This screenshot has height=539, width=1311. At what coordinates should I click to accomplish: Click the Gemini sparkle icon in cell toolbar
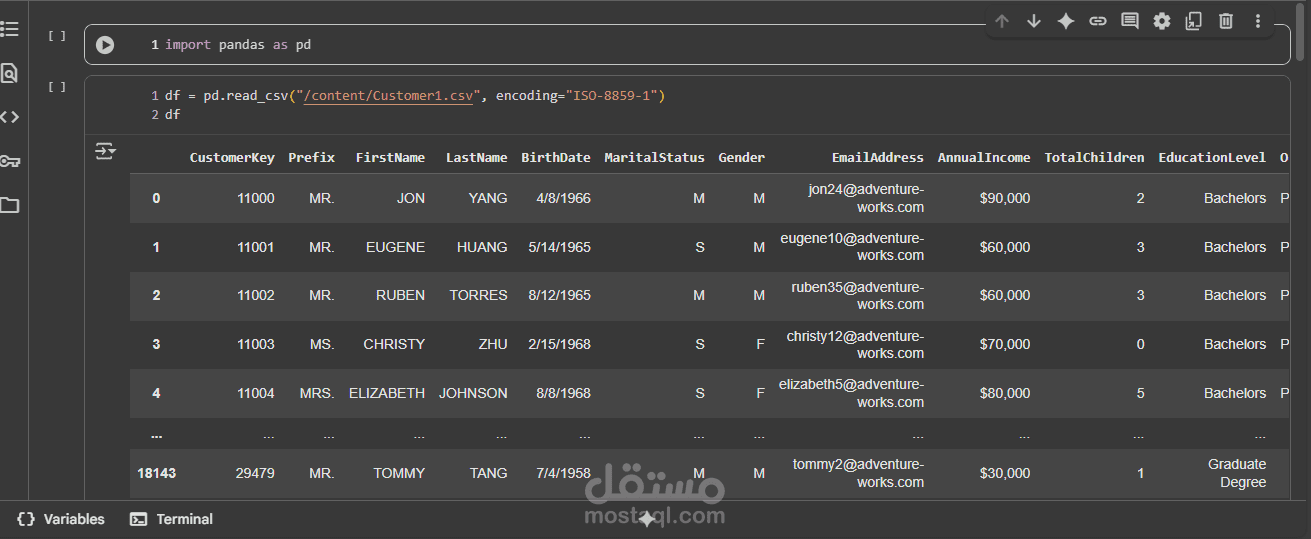coord(1066,21)
